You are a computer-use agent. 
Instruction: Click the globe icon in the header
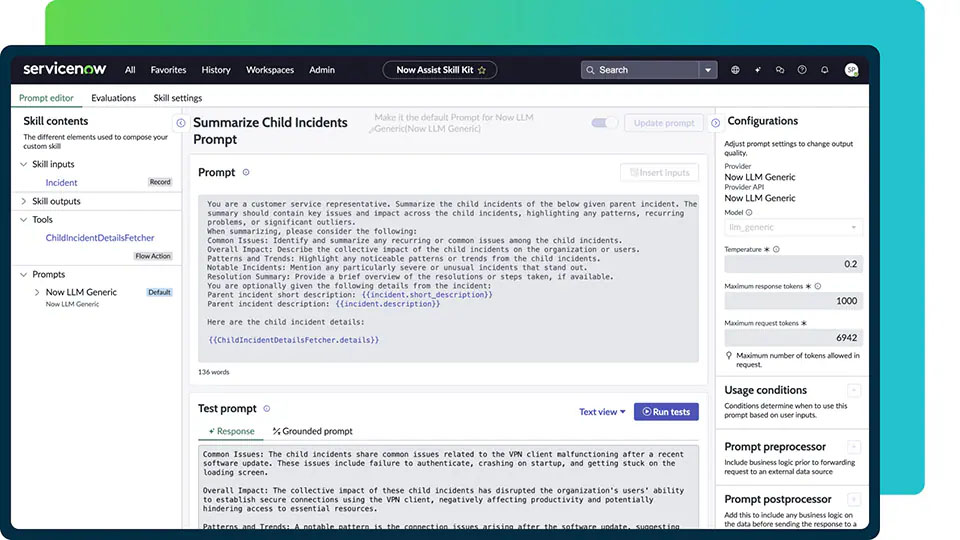735,70
